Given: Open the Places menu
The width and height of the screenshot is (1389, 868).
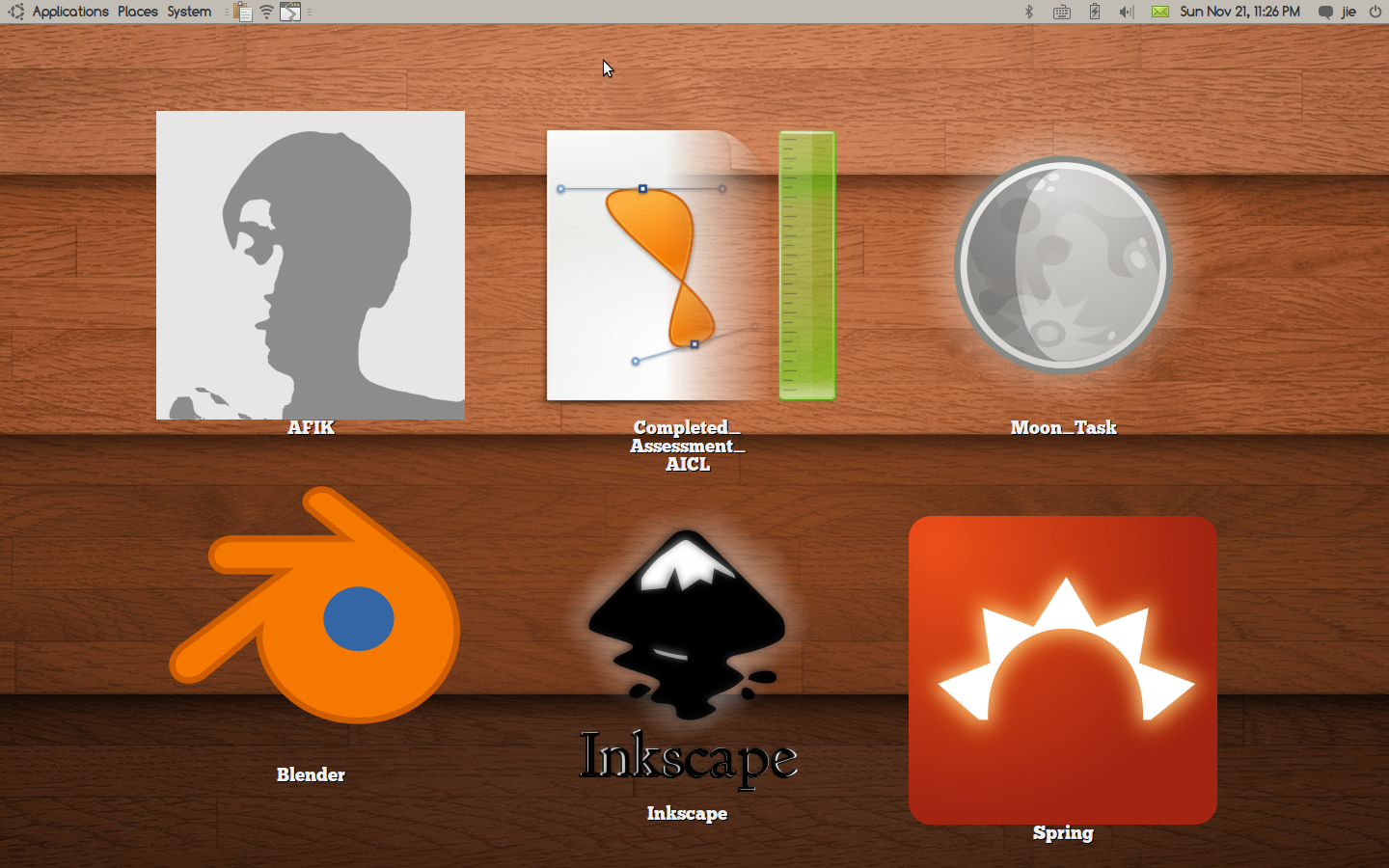Looking at the screenshot, I should 138,12.
